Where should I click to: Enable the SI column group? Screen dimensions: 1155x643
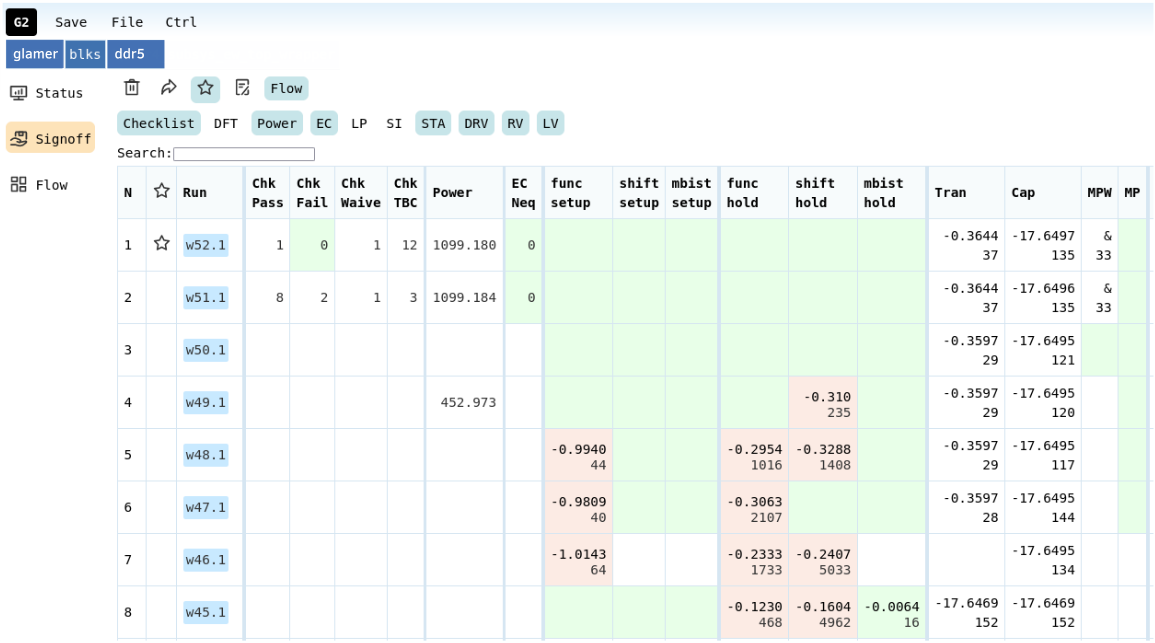pyautogui.click(x=394, y=123)
